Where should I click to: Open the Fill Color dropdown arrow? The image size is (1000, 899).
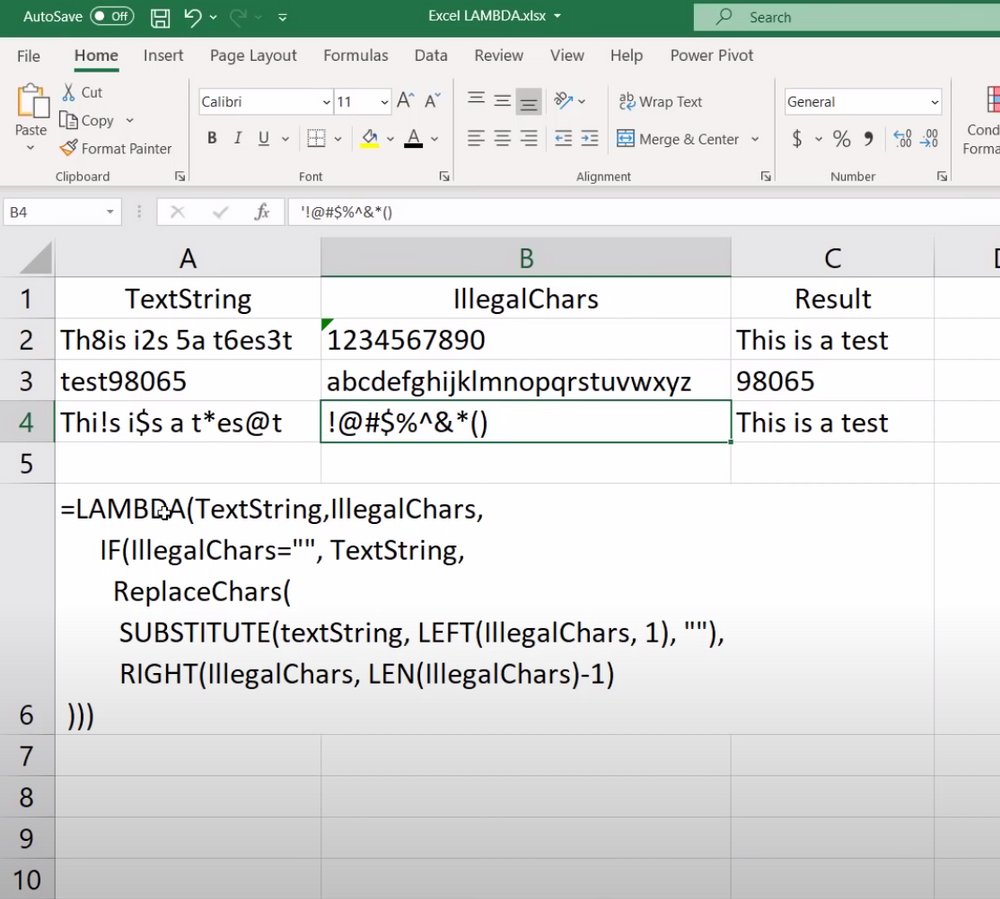tap(390, 138)
